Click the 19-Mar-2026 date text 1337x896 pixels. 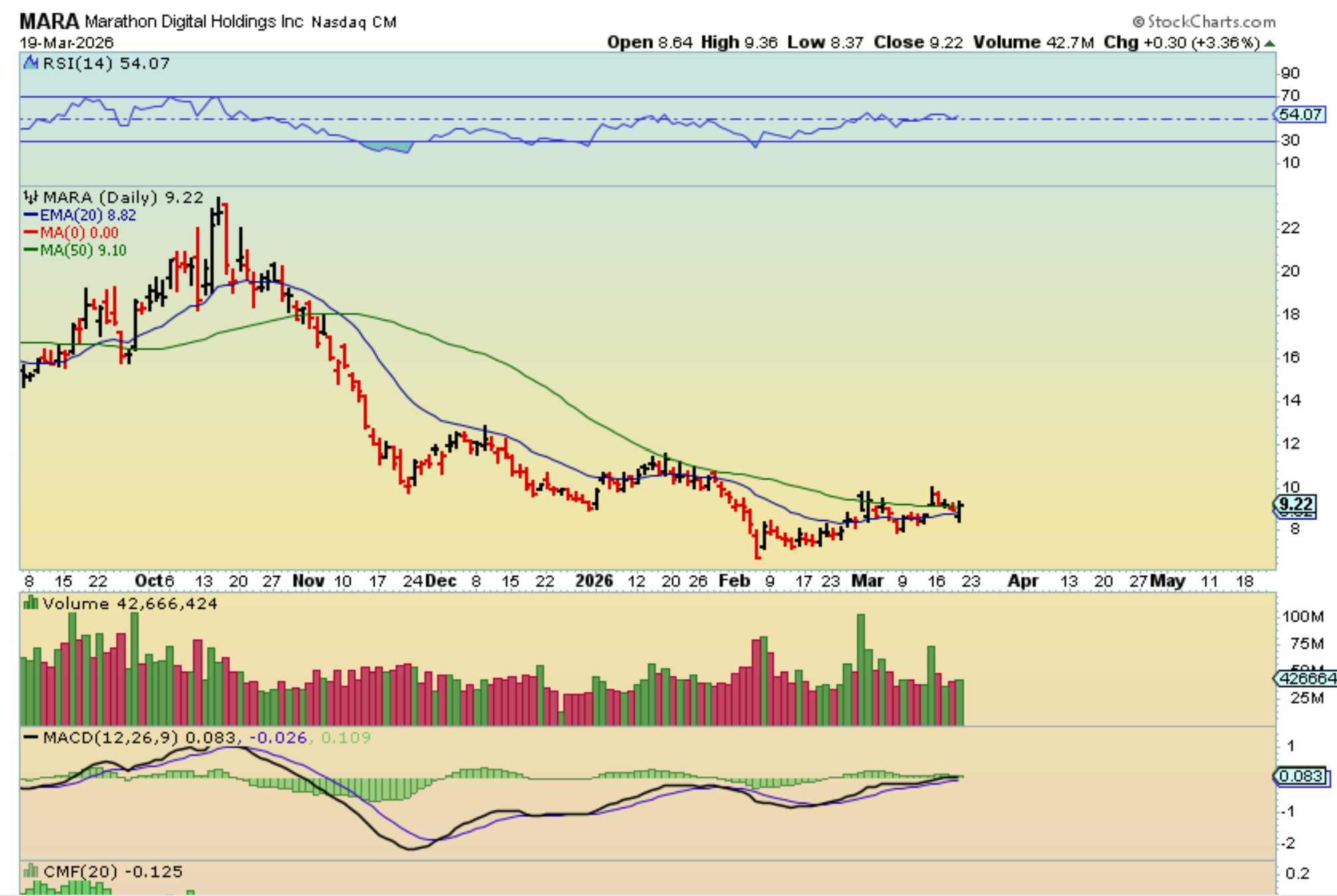67,43
